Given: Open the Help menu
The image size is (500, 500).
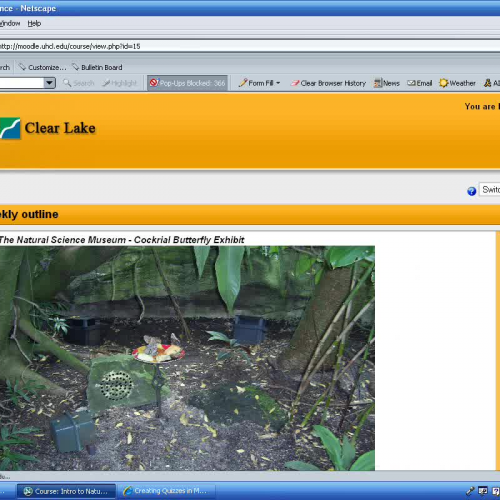Looking at the screenshot, I should [34, 23].
